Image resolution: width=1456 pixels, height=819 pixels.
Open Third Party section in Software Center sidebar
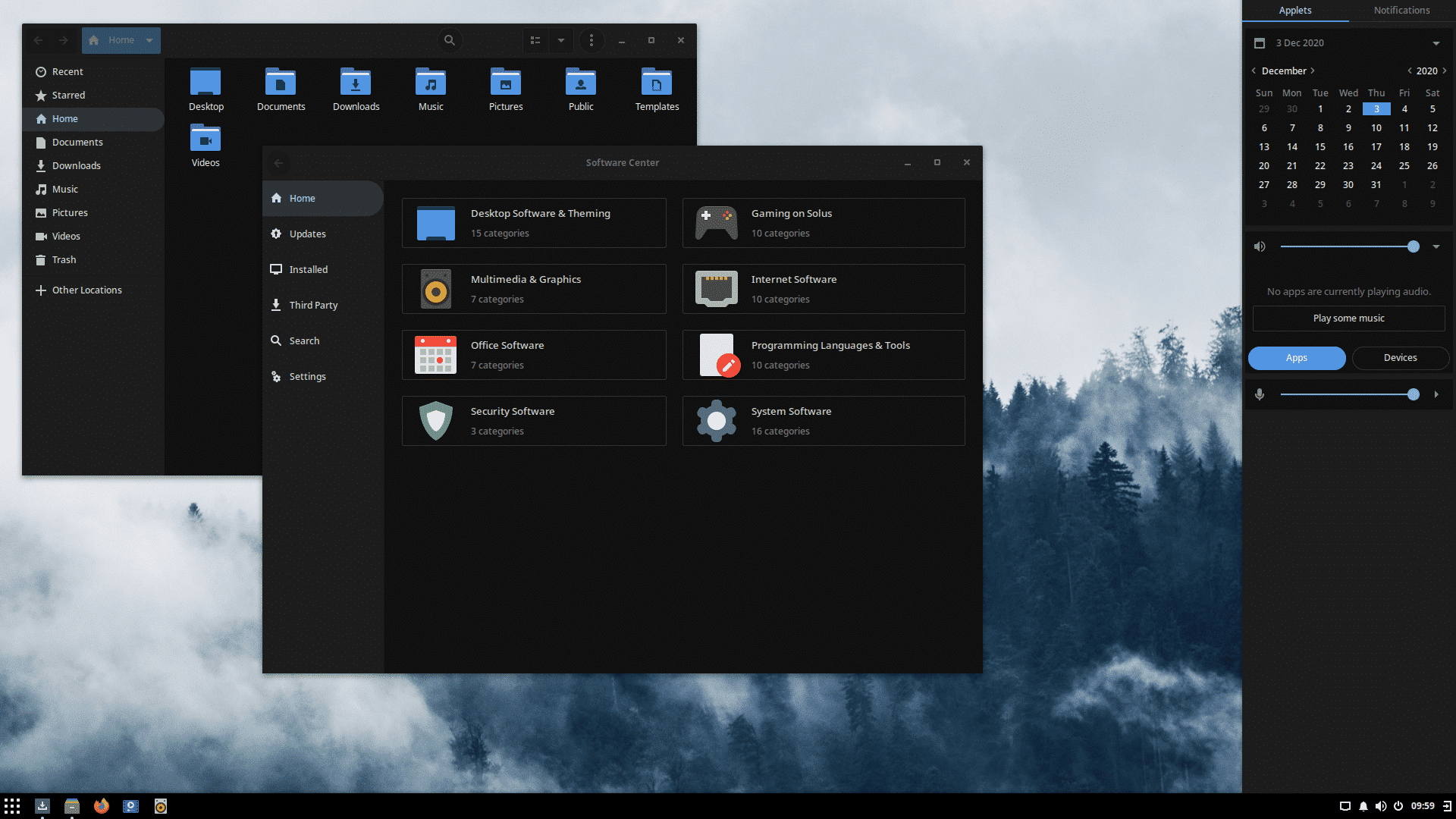[x=313, y=305]
